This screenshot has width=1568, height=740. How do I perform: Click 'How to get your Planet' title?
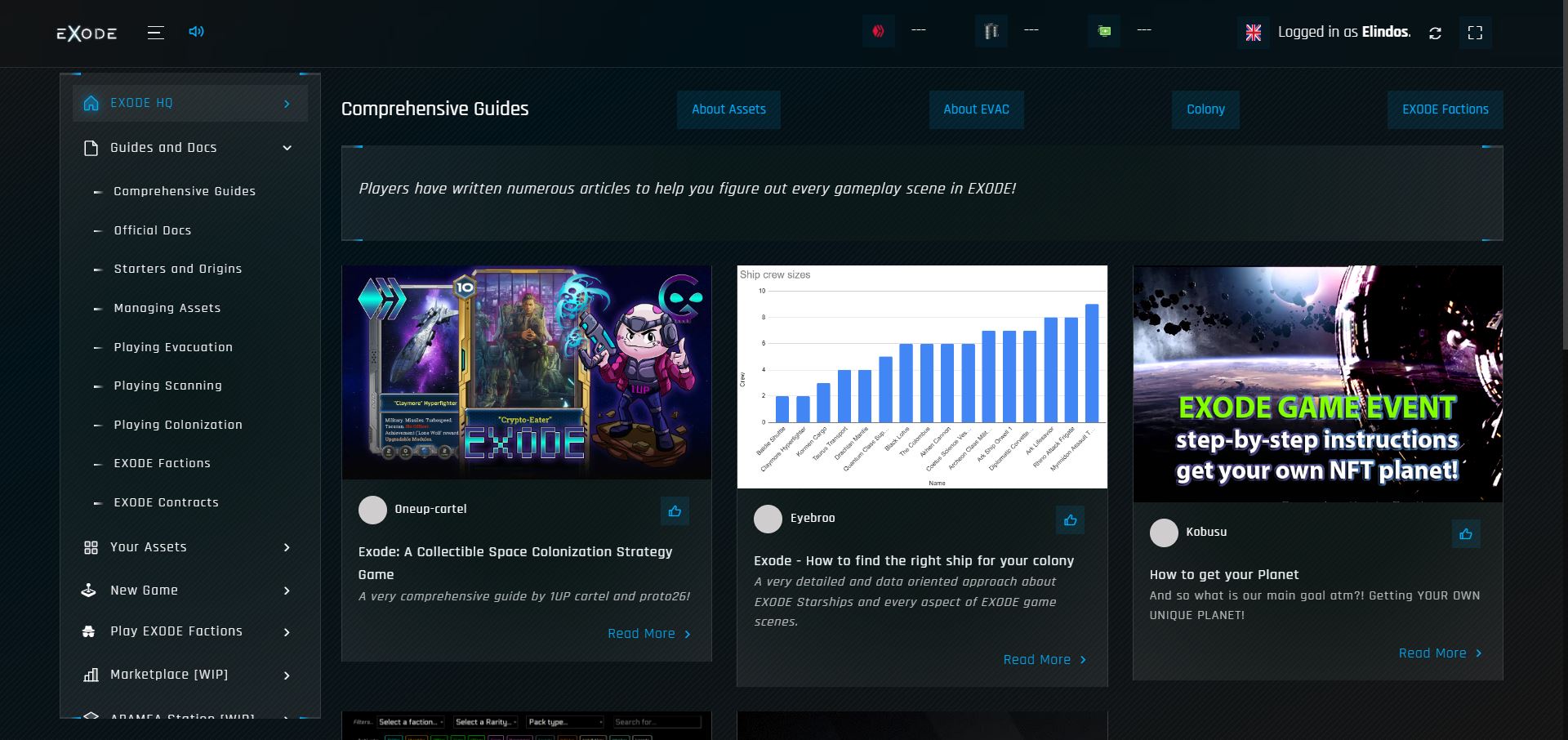point(1224,575)
